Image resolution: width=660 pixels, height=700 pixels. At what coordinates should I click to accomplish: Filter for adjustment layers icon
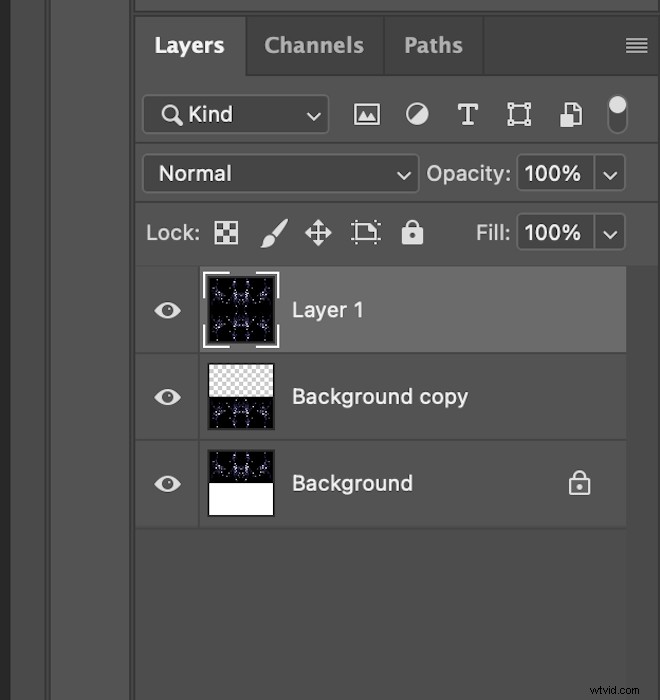point(417,114)
